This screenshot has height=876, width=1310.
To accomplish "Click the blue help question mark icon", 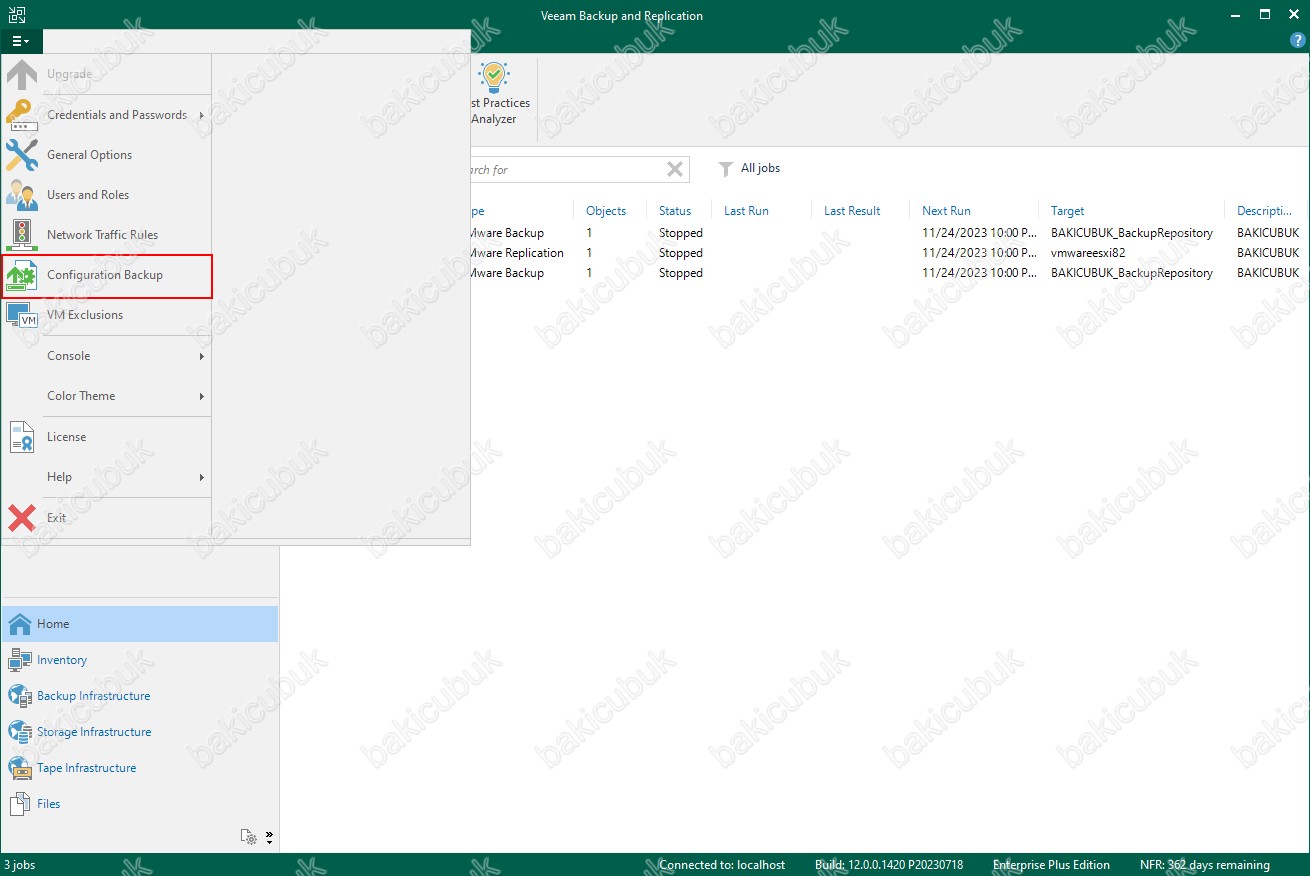I will (x=1298, y=41).
